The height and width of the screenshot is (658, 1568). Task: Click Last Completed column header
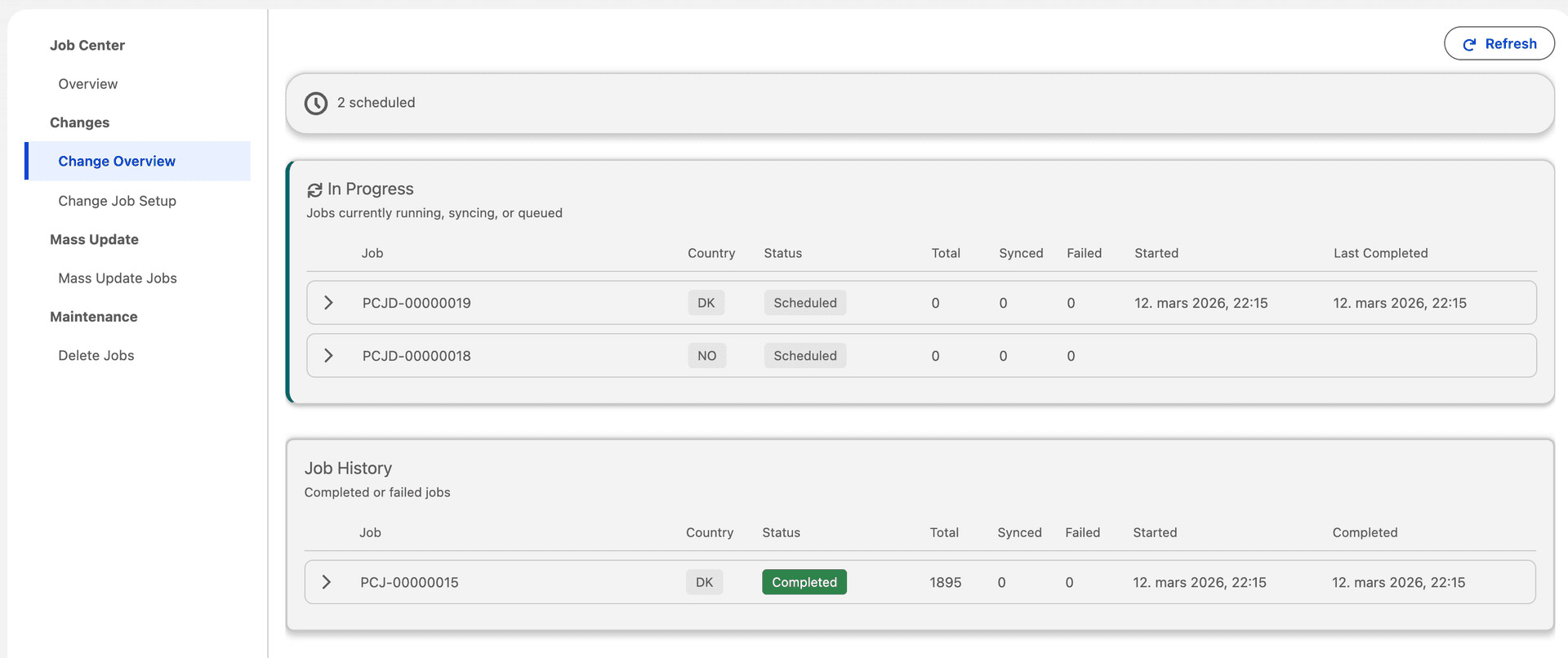tap(1380, 253)
